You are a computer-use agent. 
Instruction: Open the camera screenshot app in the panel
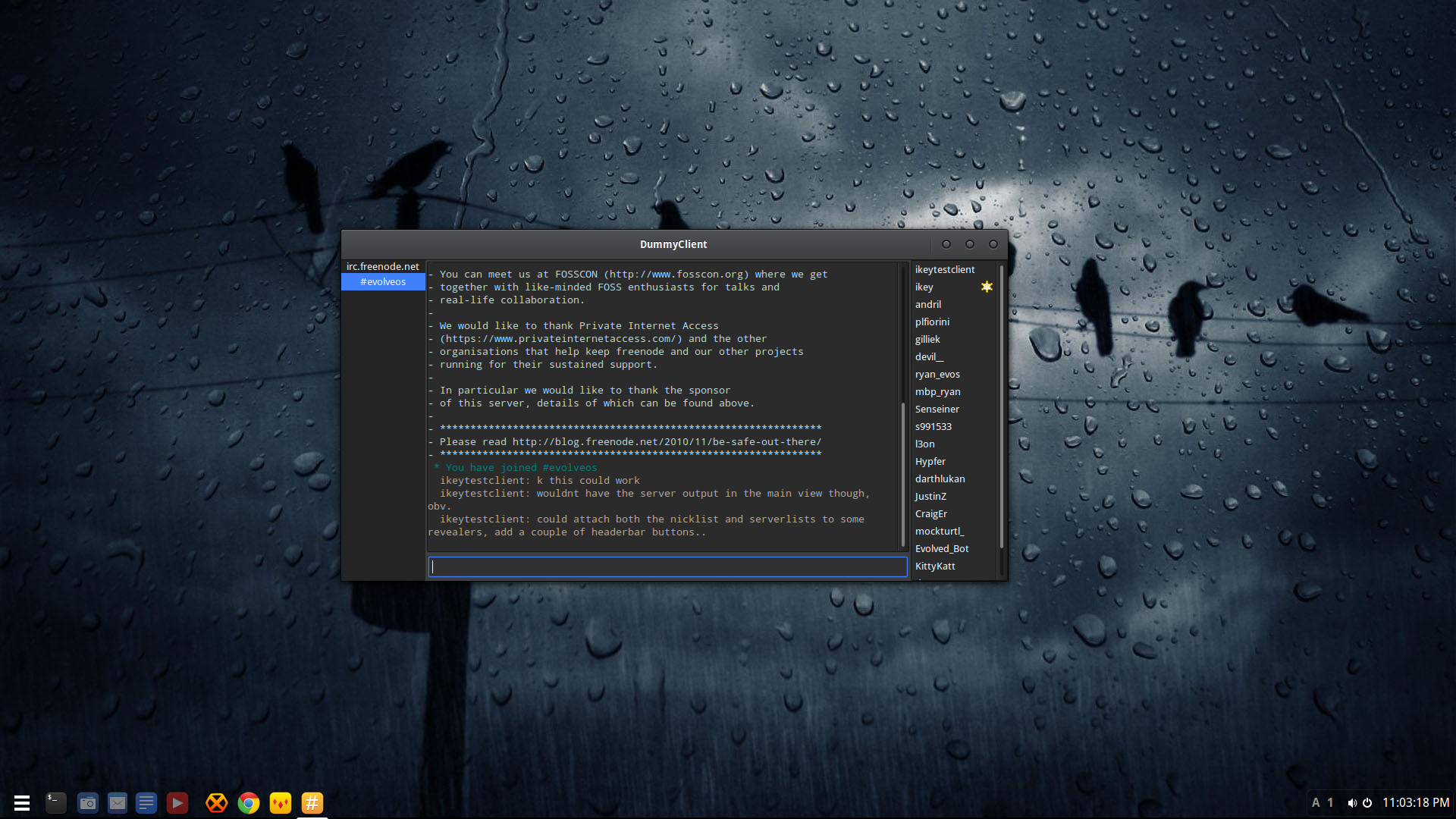point(88,802)
